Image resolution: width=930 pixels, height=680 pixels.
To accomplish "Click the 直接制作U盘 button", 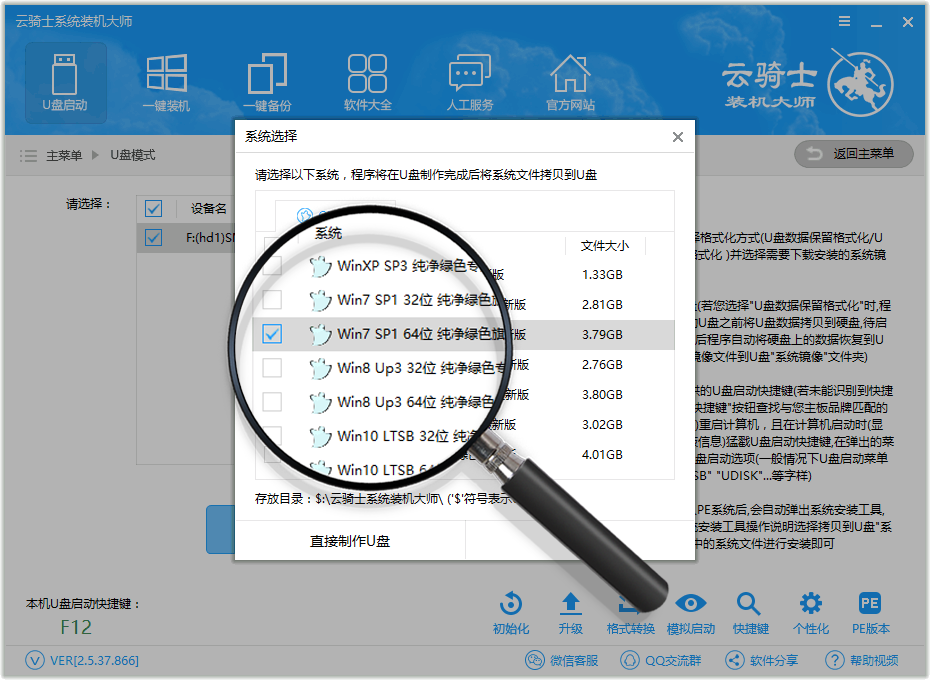I will 350,541.
